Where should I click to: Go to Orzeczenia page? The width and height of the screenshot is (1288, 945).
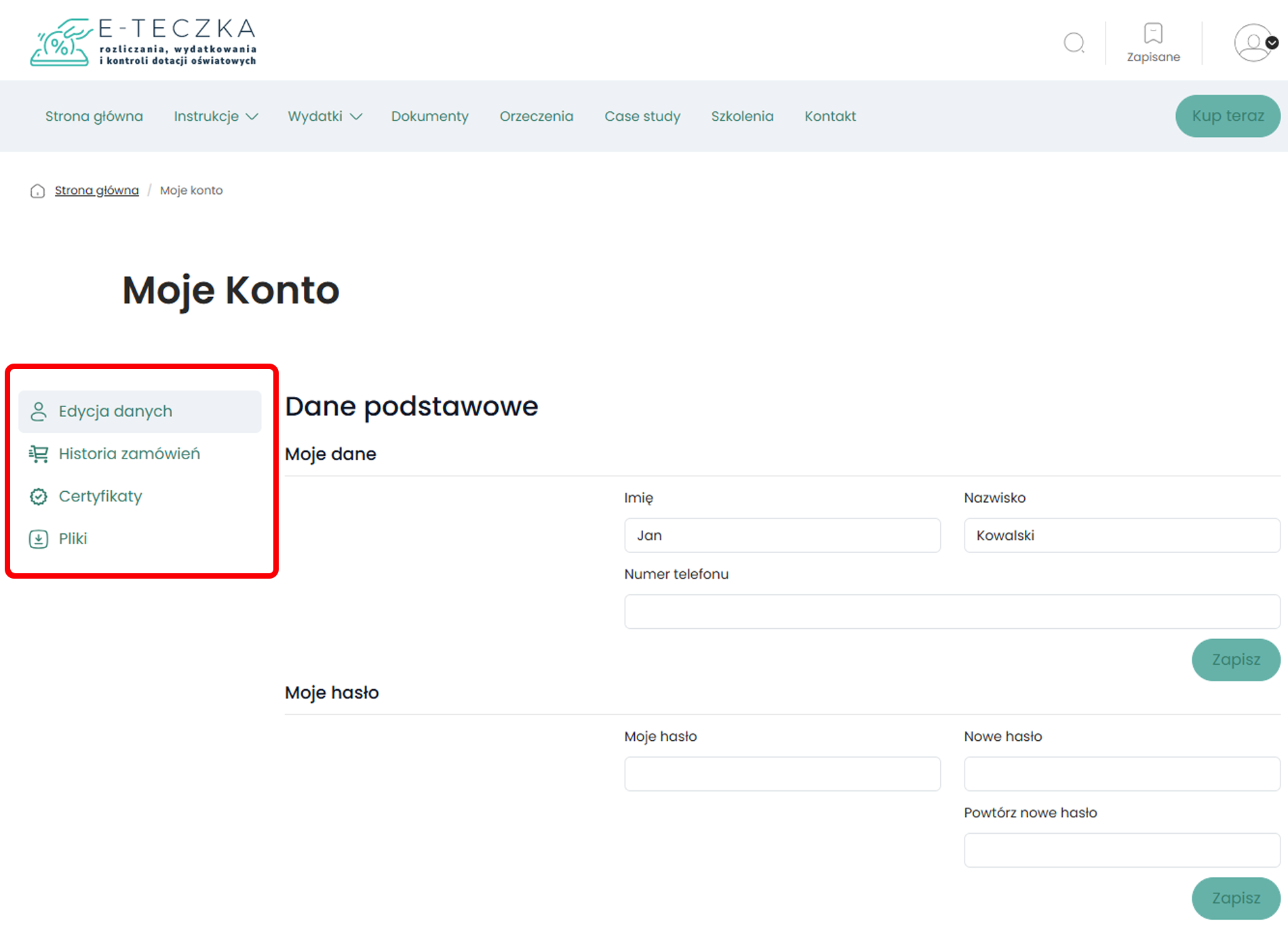click(536, 116)
